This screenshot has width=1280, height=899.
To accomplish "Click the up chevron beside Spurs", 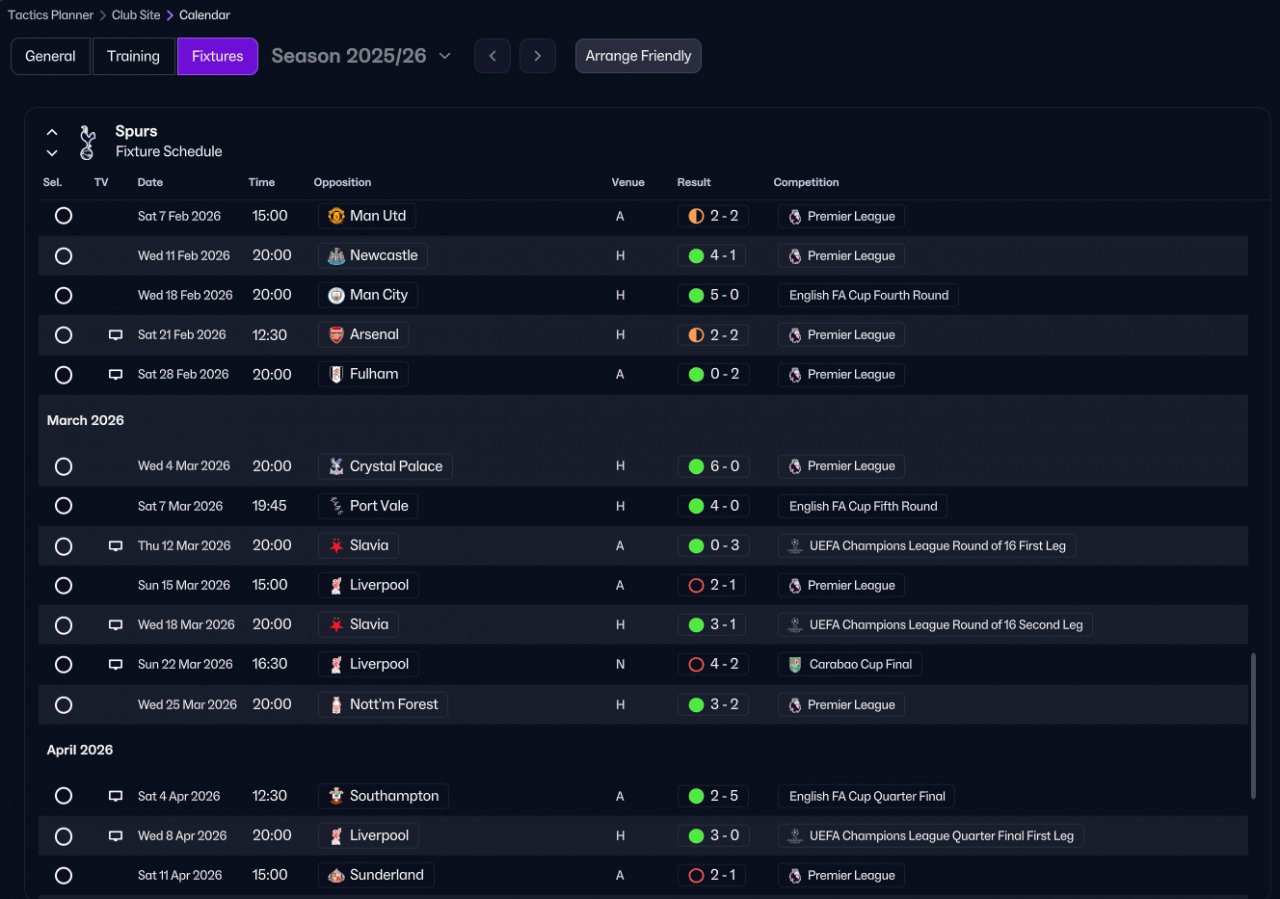I will point(52,132).
